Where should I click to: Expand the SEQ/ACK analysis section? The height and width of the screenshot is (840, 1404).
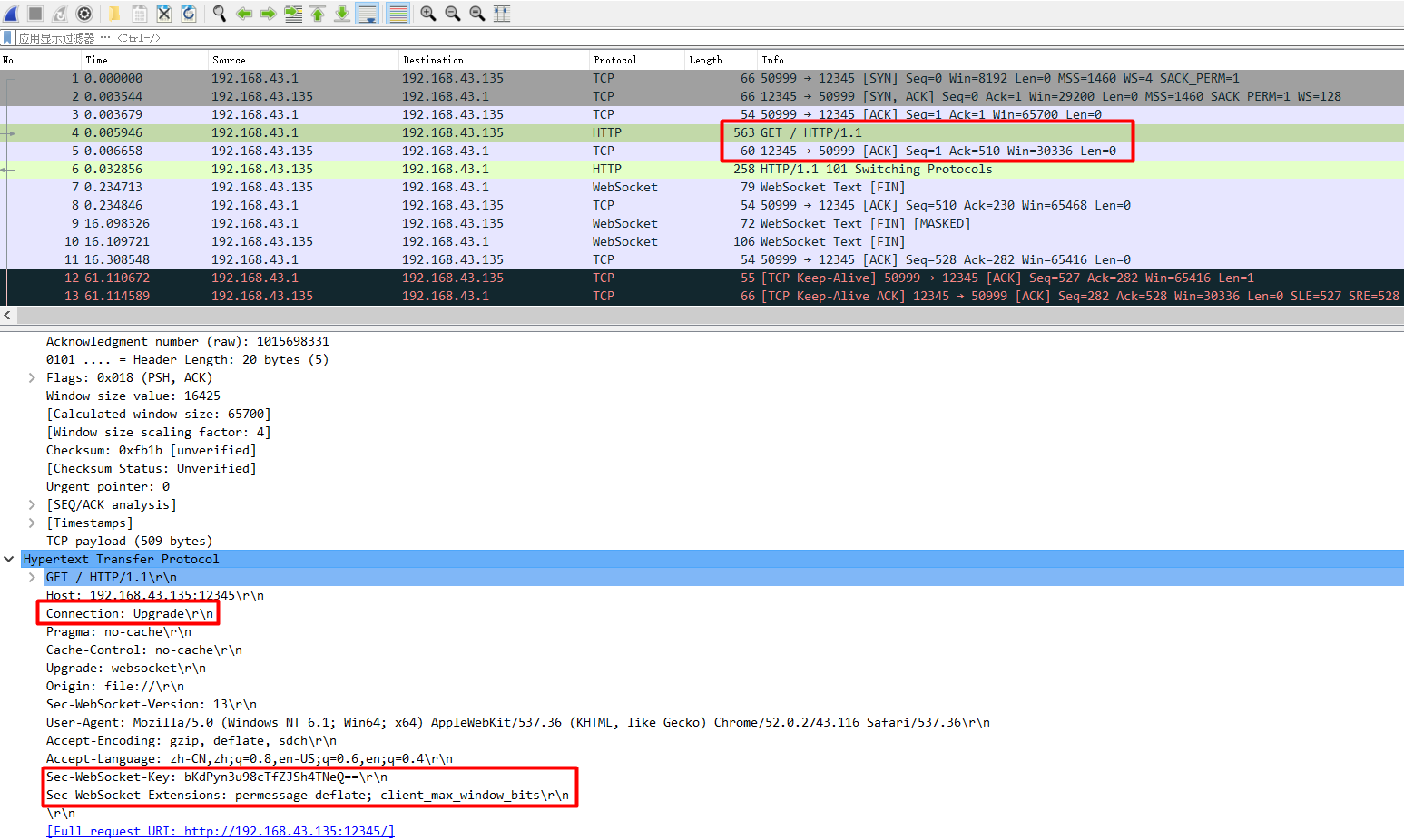32,504
